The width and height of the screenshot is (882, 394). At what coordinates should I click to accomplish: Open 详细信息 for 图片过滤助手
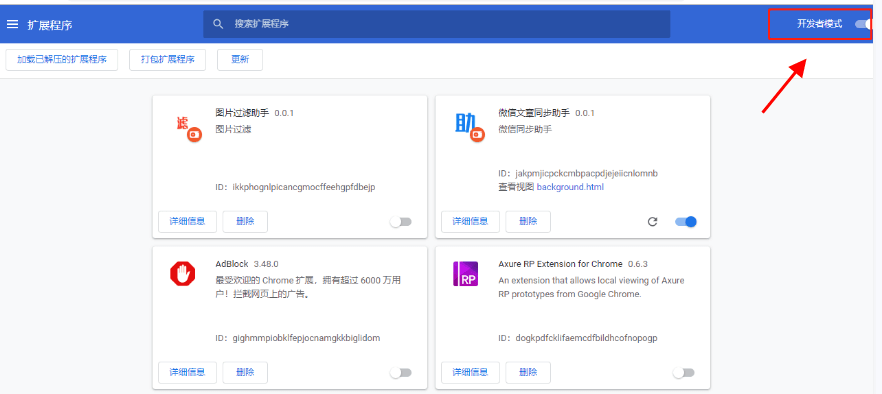[x=187, y=222]
